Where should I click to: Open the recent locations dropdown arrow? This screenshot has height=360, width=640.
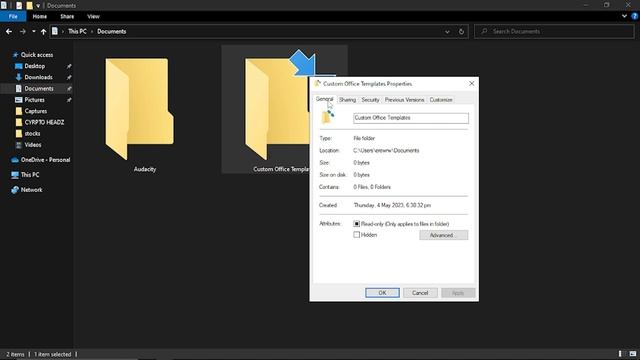coord(33,31)
